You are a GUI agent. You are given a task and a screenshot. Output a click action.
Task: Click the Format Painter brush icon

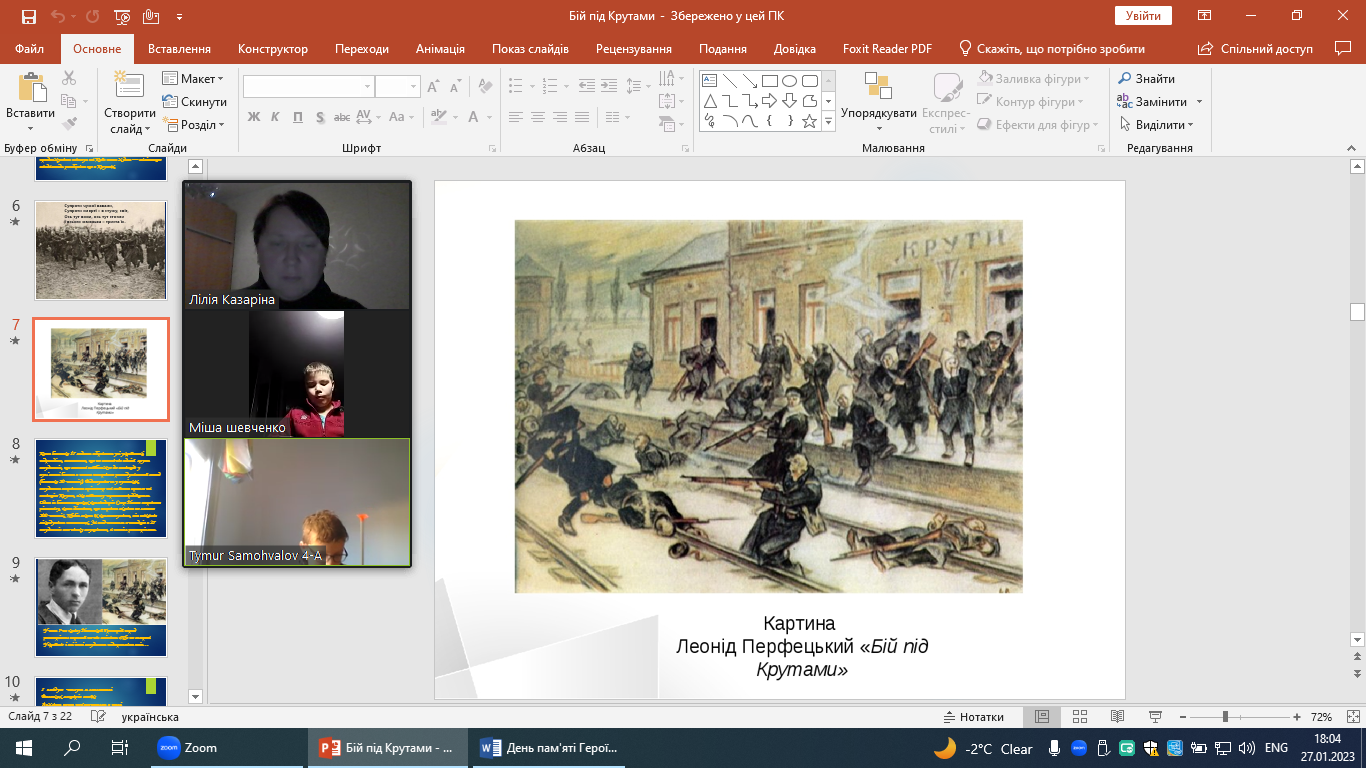(x=69, y=124)
